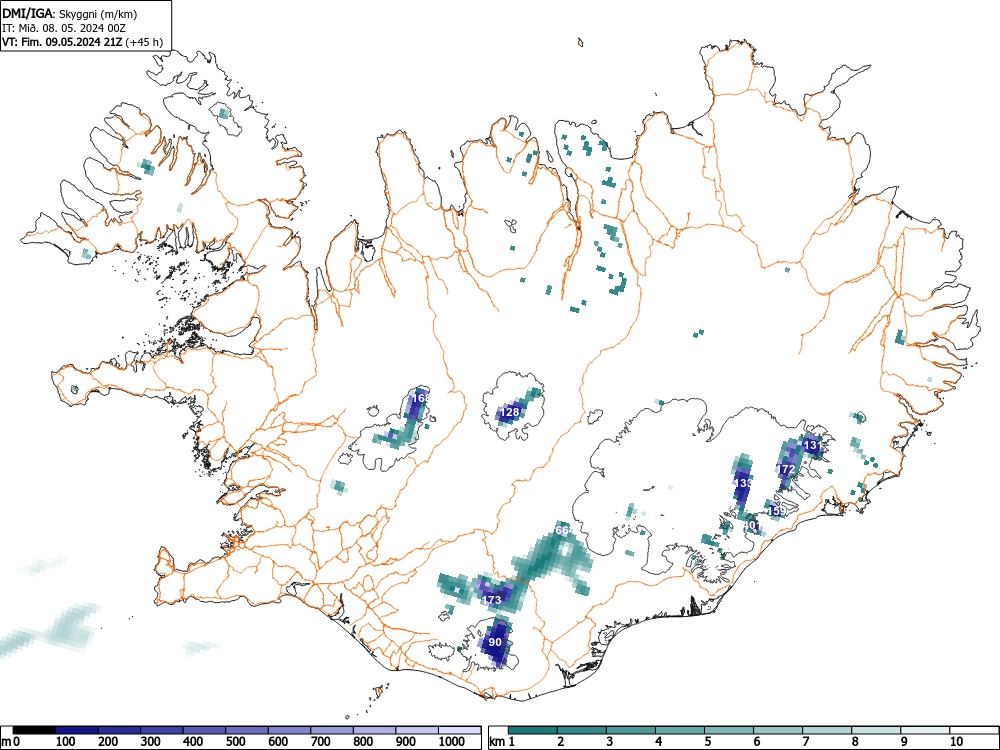
Task: Click the dark teal 1–2 km legend swatch
Action: [x=533, y=730]
